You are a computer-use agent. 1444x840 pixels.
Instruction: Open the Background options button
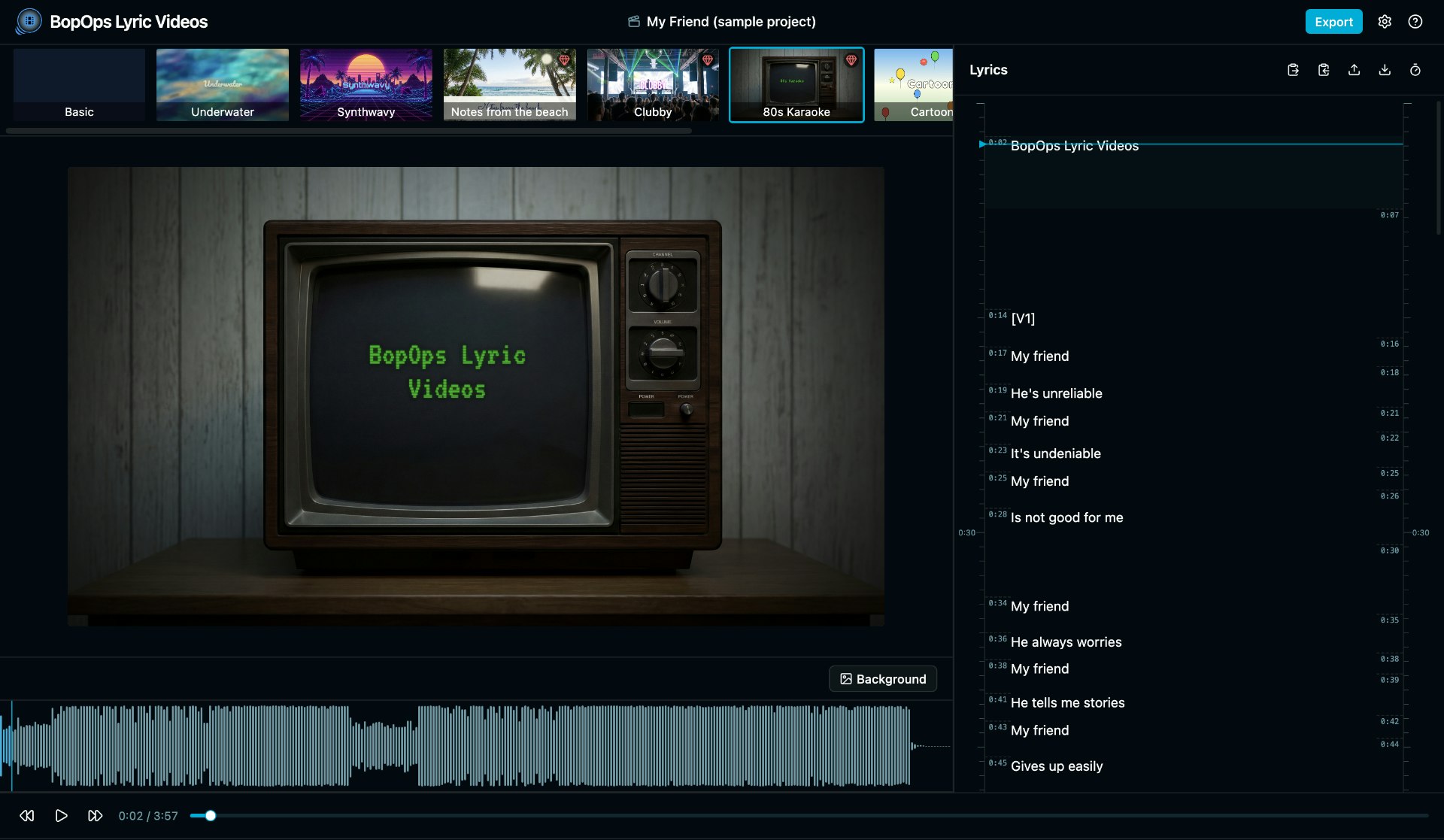[883, 679]
